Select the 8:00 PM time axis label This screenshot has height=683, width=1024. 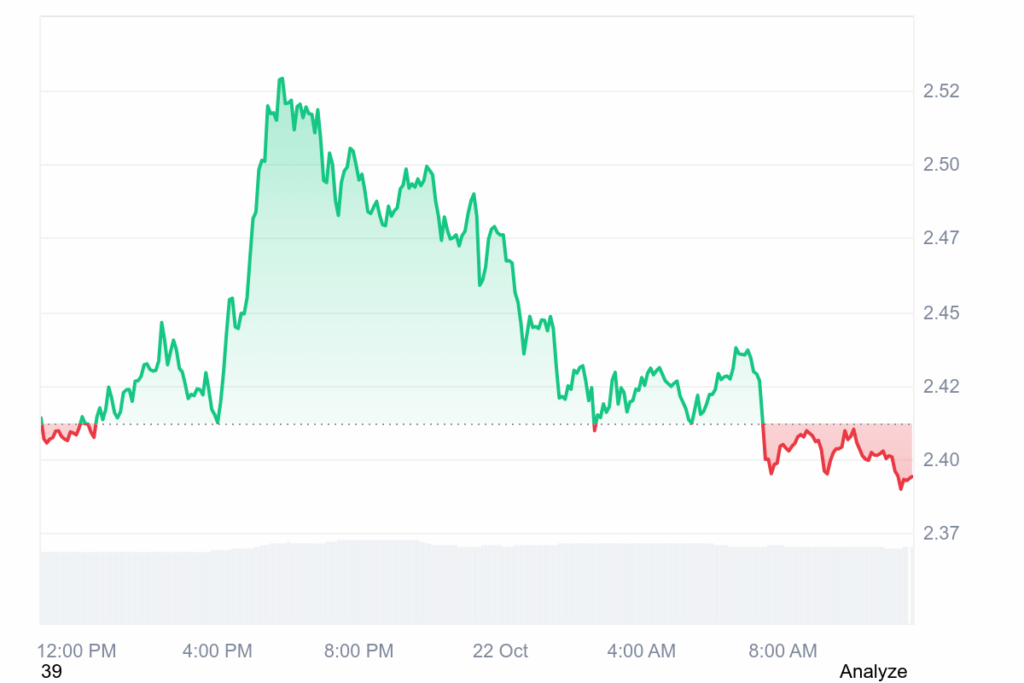tap(358, 651)
